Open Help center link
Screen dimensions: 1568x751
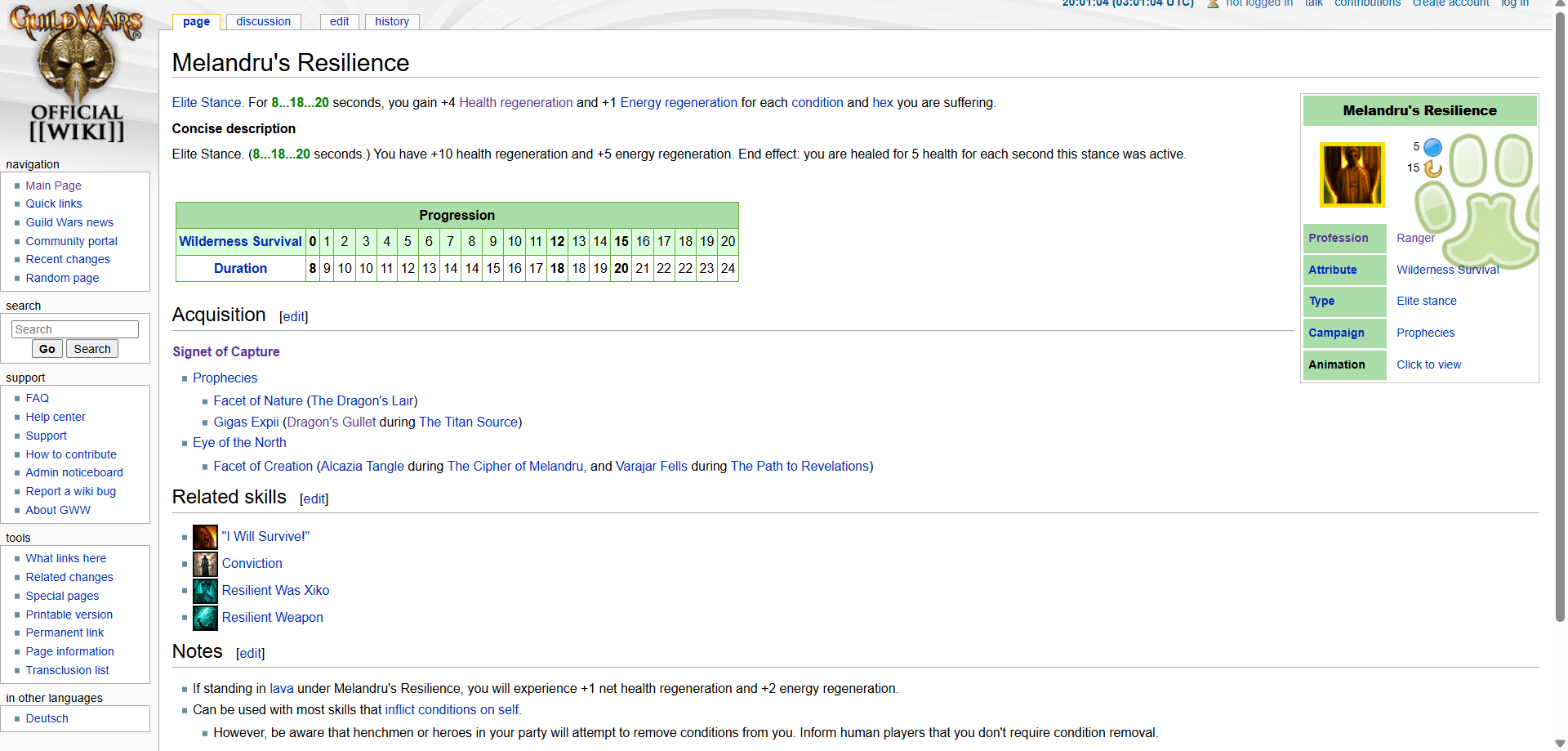(x=56, y=417)
